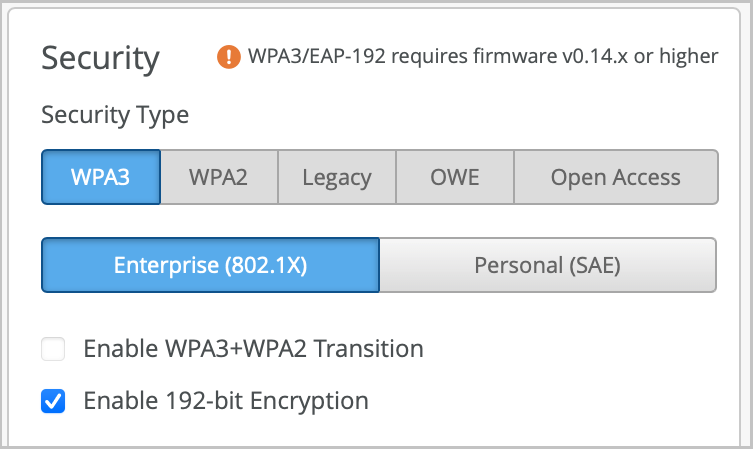Image resolution: width=753 pixels, height=449 pixels.
Task: Uncheck the 192-bit Encryption checkbox
Action: (x=53, y=402)
